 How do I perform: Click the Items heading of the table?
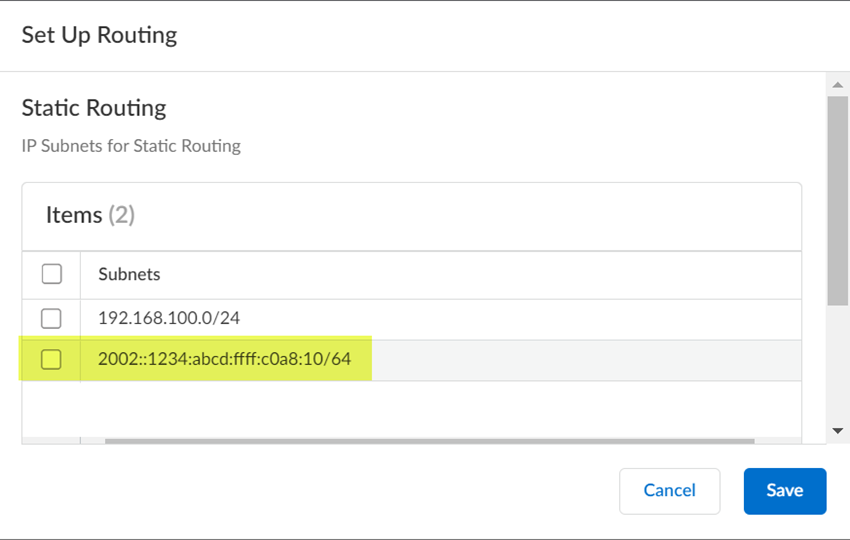(74, 215)
